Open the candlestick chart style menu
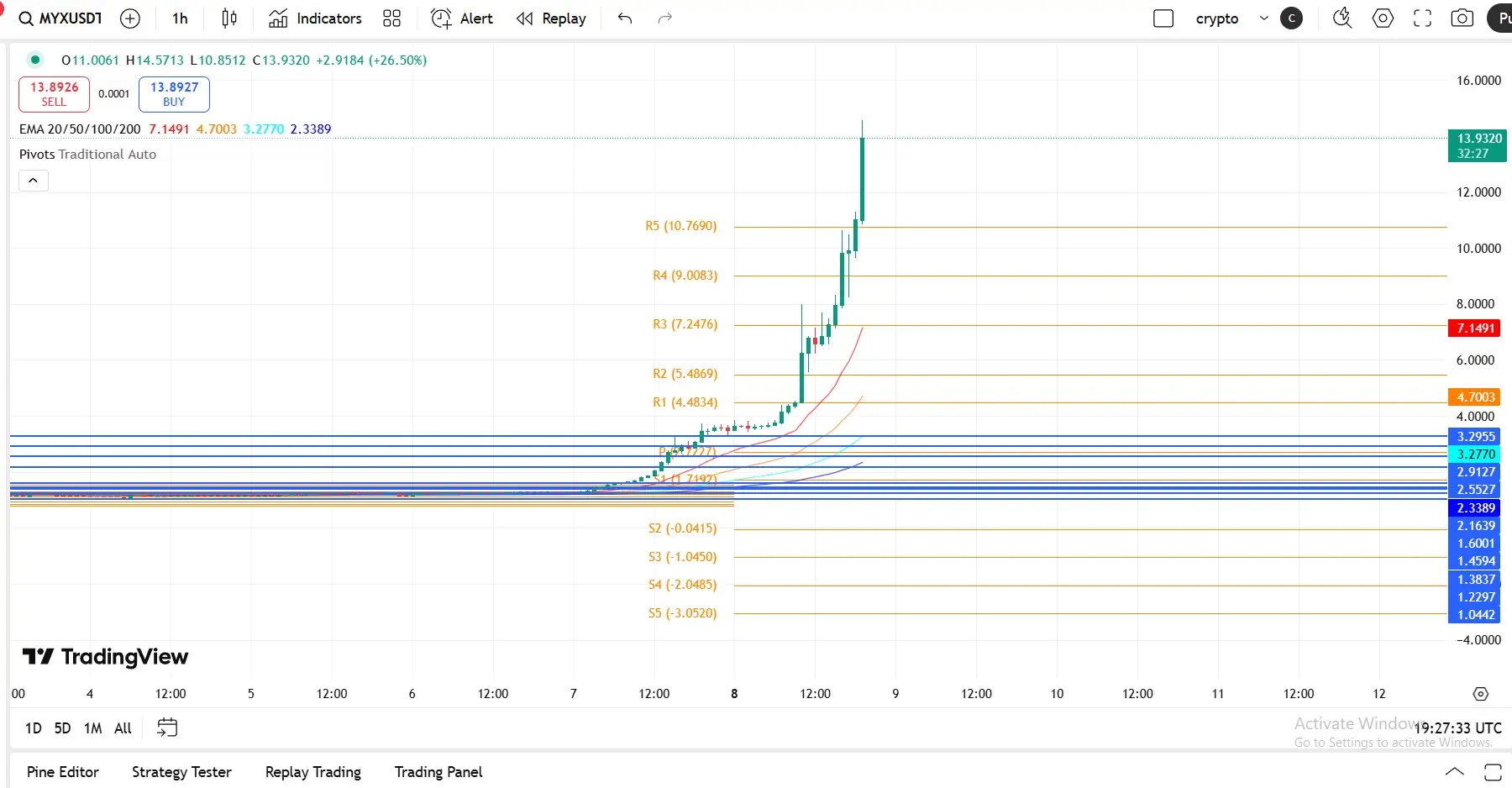The height and width of the screenshot is (788, 1512). [229, 18]
